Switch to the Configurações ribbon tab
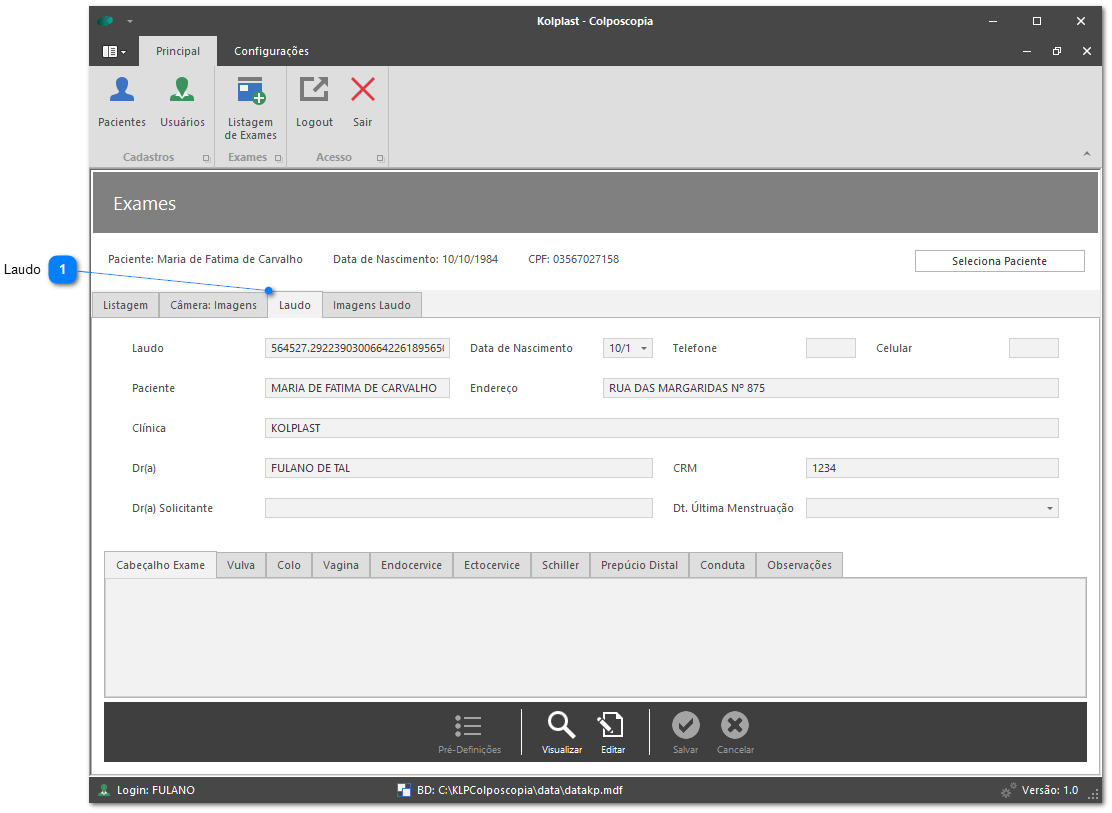1112x813 pixels. point(272,51)
